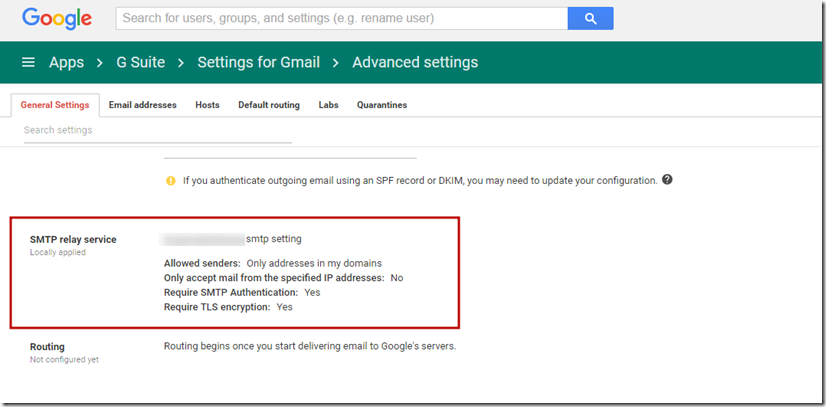Click the SMTP relay service heading
This screenshot has width=826, height=407.
point(73,240)
